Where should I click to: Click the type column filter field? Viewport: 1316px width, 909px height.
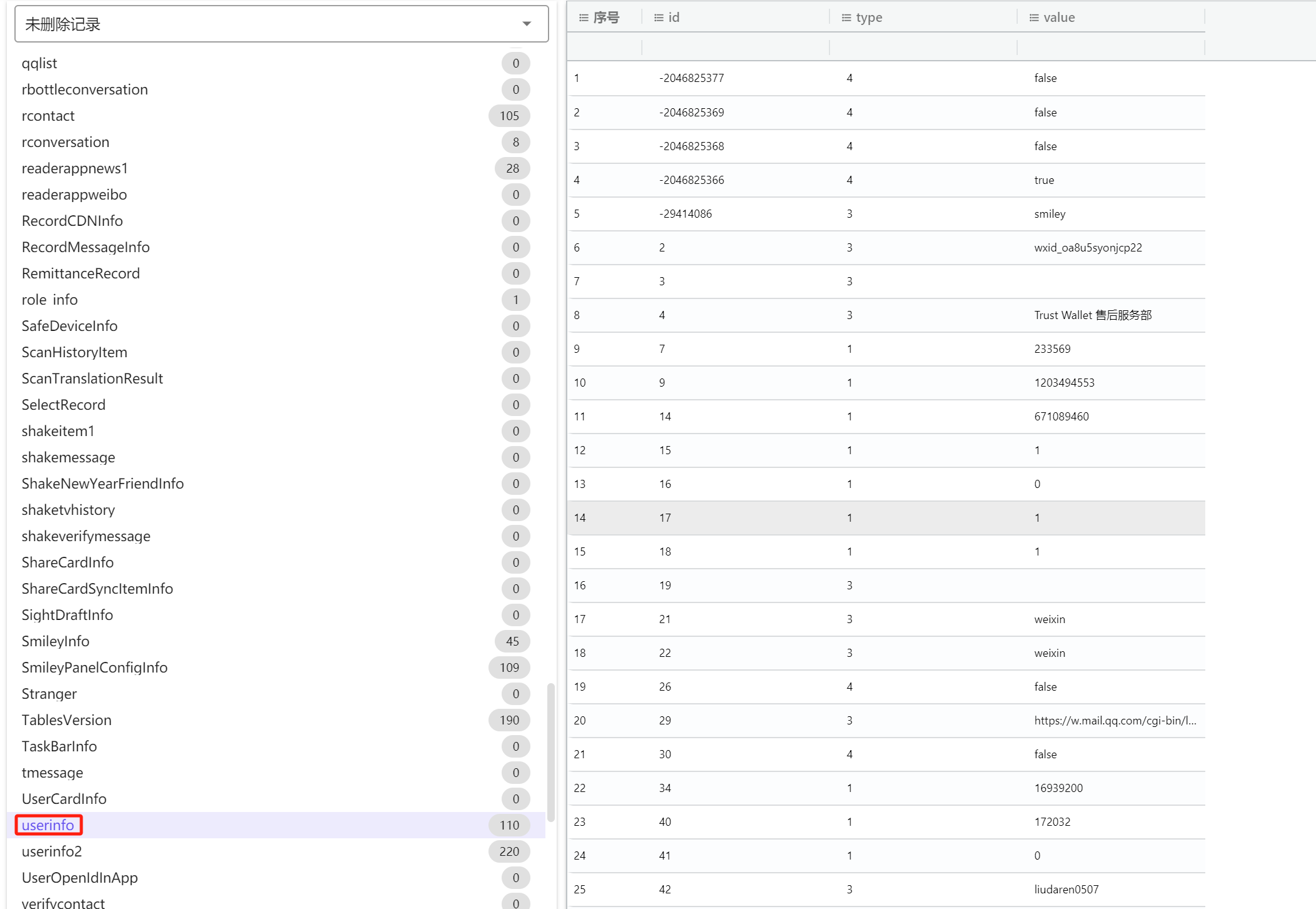[923, 48]
